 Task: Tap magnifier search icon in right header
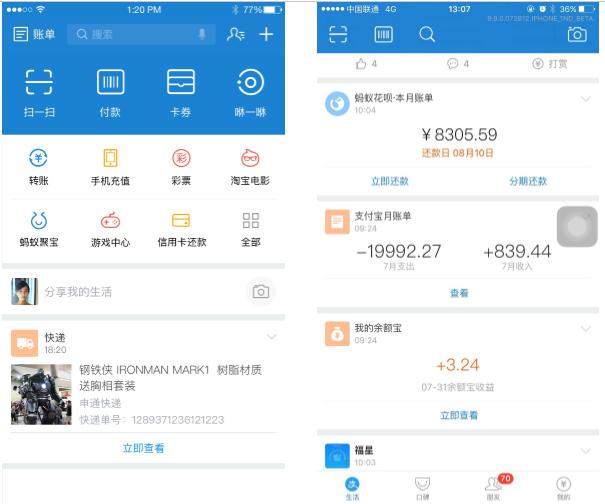[427, 34]
